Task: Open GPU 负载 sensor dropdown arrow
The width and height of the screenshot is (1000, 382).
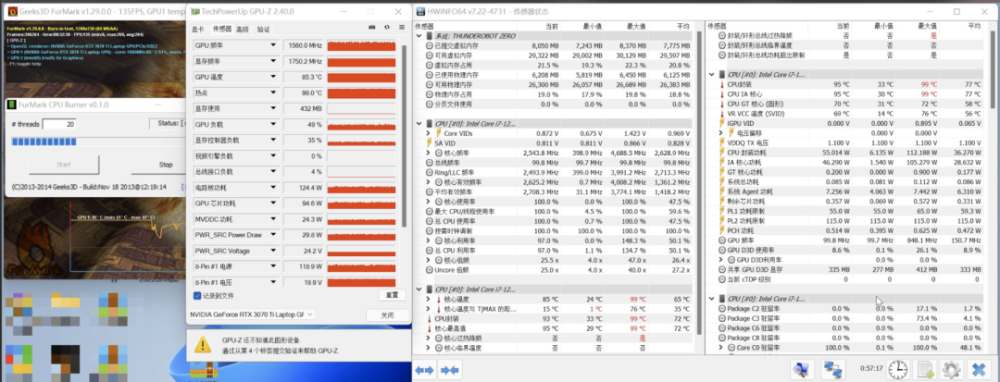Action: 274,124
